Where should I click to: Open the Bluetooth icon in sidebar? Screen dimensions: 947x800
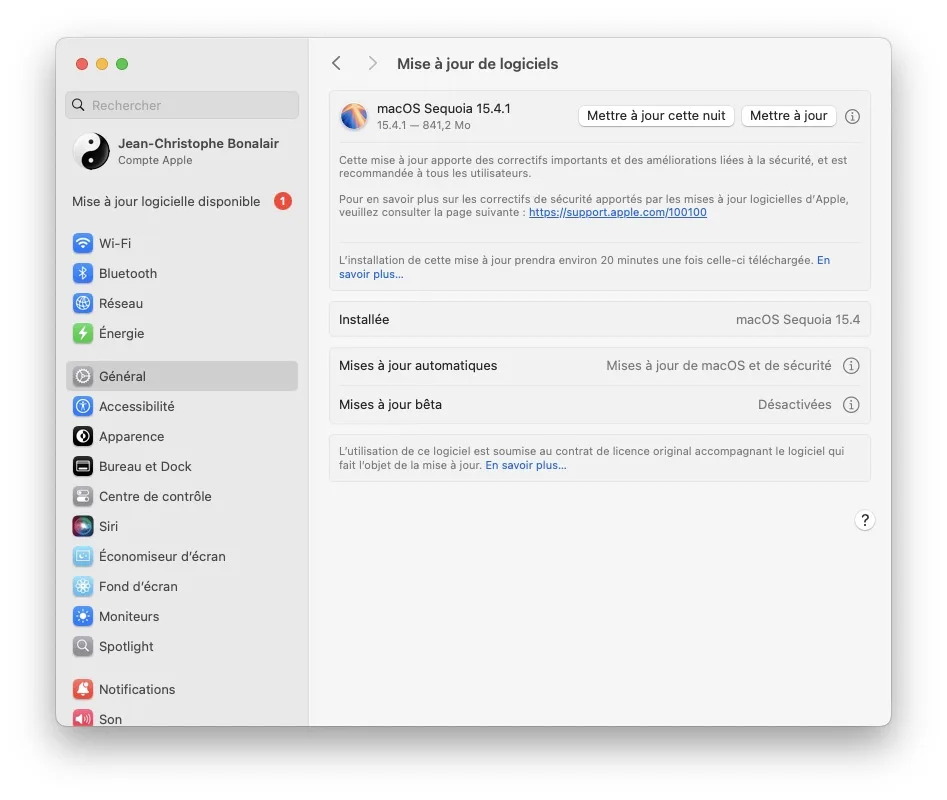pyautogui.click(x=83, y=274)
